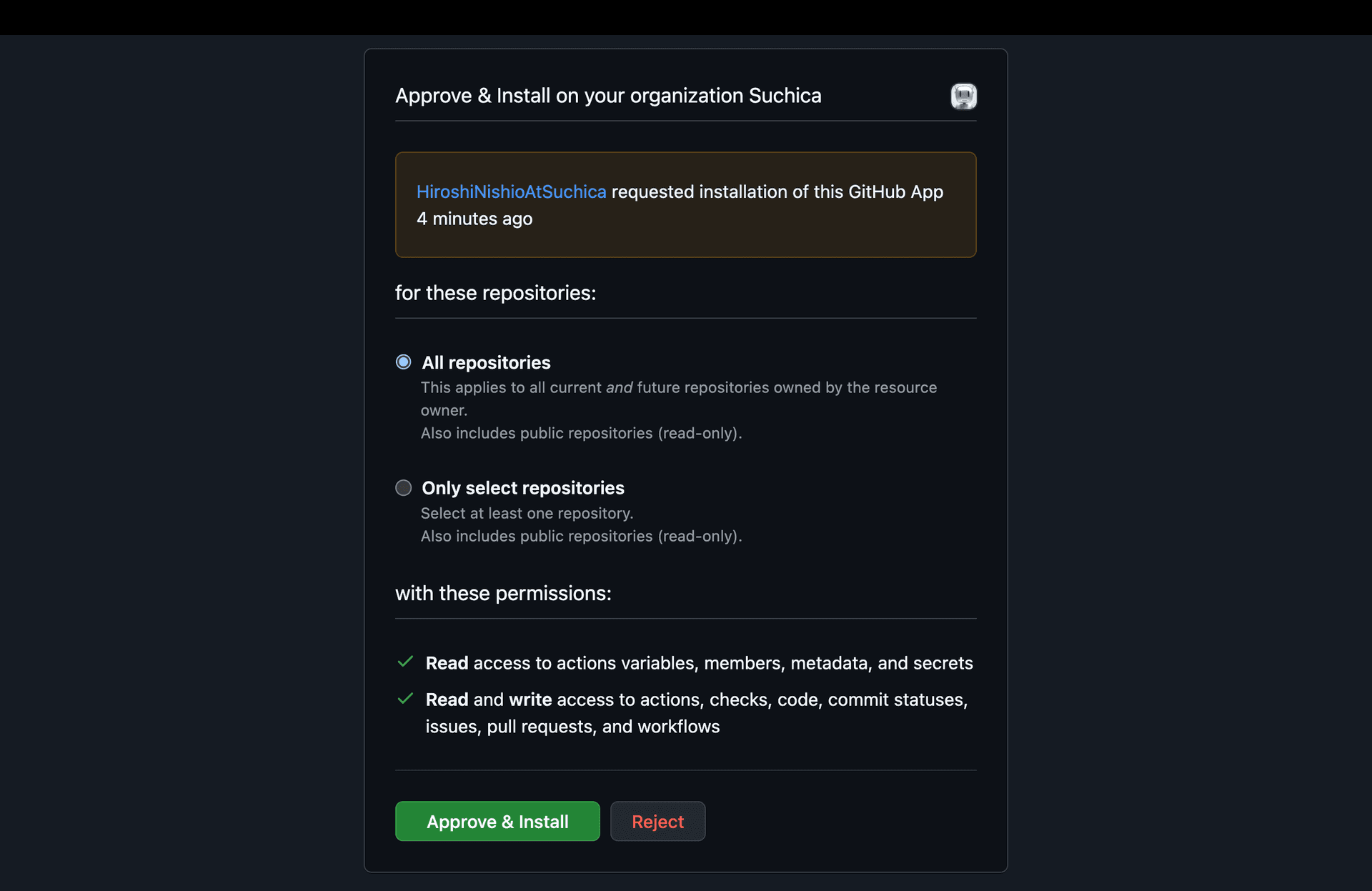Viewport: 1372px width, 891px height.
Task: Click the with these permissions section header
Action: tap(503, 593)
